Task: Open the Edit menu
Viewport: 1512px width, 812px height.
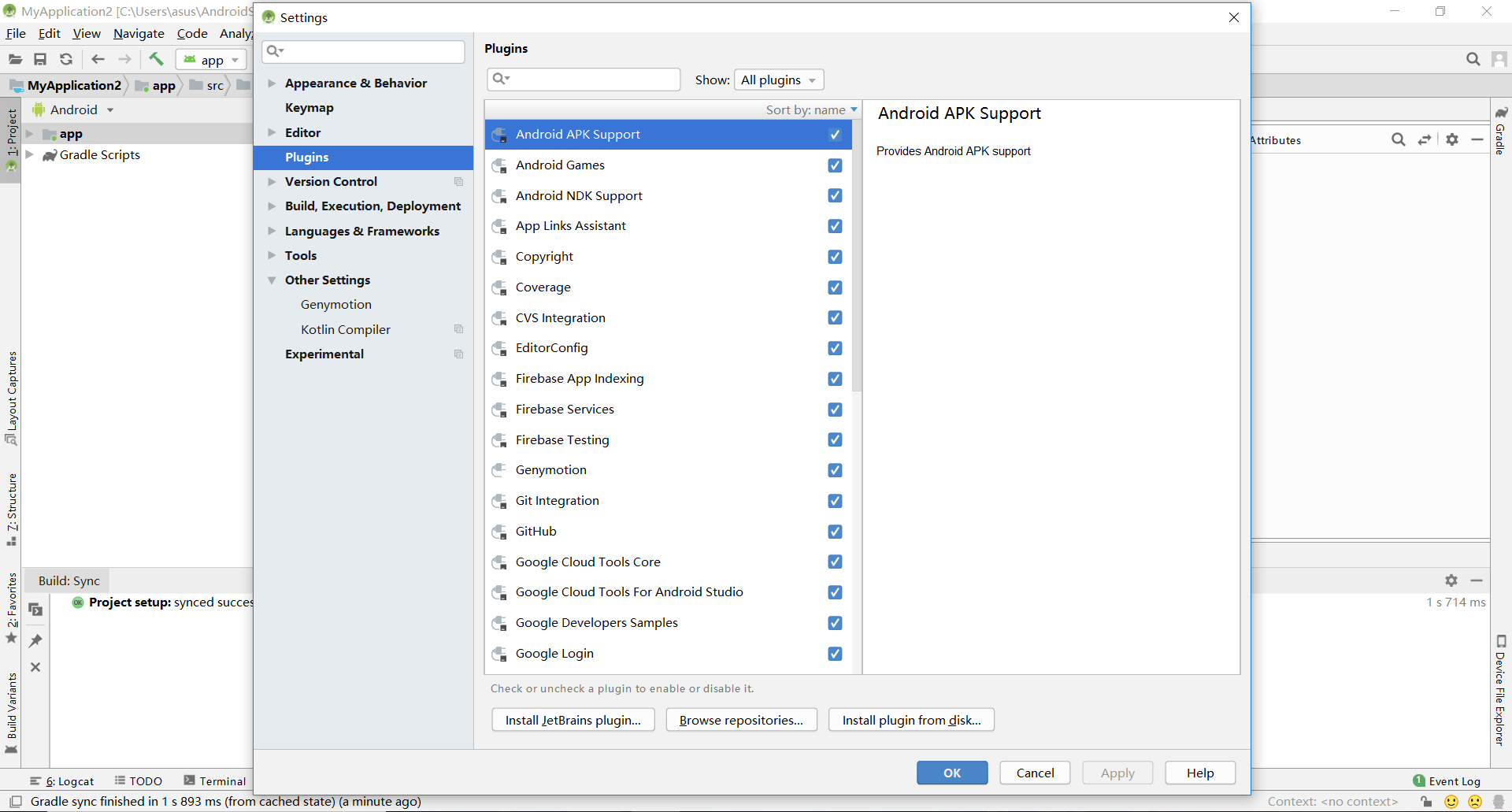Action: pyautogui.click(x=49, y=33)
